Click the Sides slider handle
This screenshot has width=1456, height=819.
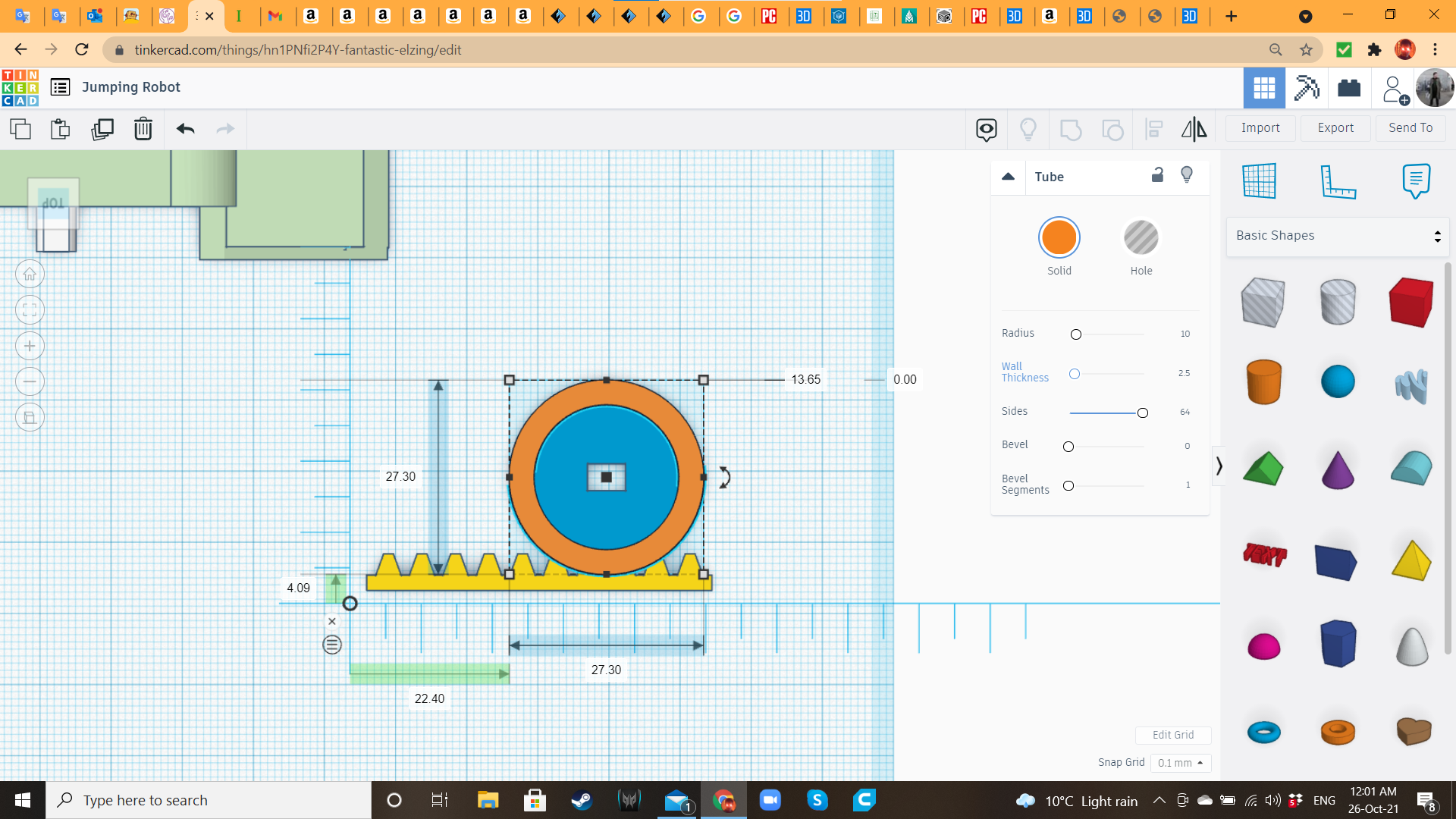pyautogui.click(x=1142, y=413)
